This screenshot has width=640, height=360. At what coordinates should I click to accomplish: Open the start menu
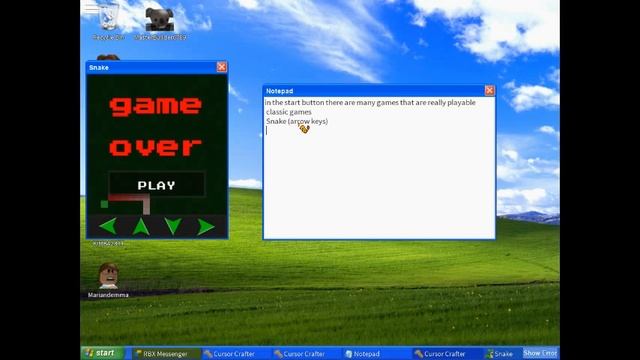[x=102, y=353]
